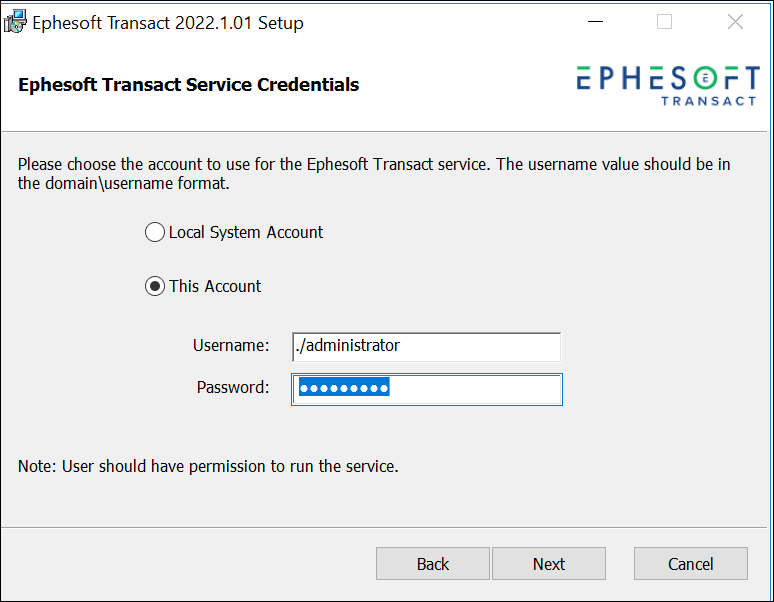Viewport: 774px width, 602px height.
Task: Click the Ephesoft Transact logo
Action: pos(668,86)
